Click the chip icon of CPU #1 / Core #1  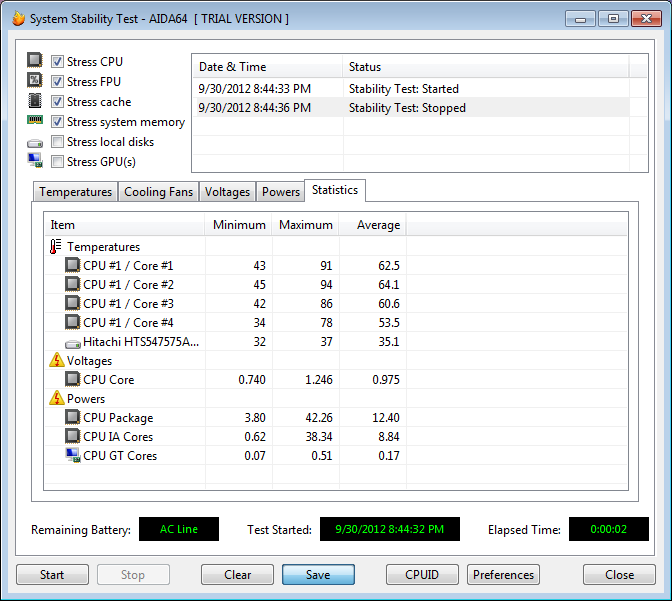(72, 265)
